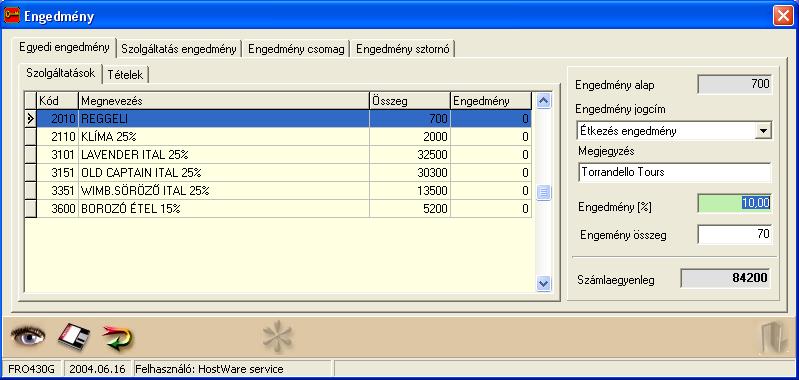Click the Megnevezés column header
Image resolution: width=799 pixels, height=380 pixels.
(x=224, y=101)
